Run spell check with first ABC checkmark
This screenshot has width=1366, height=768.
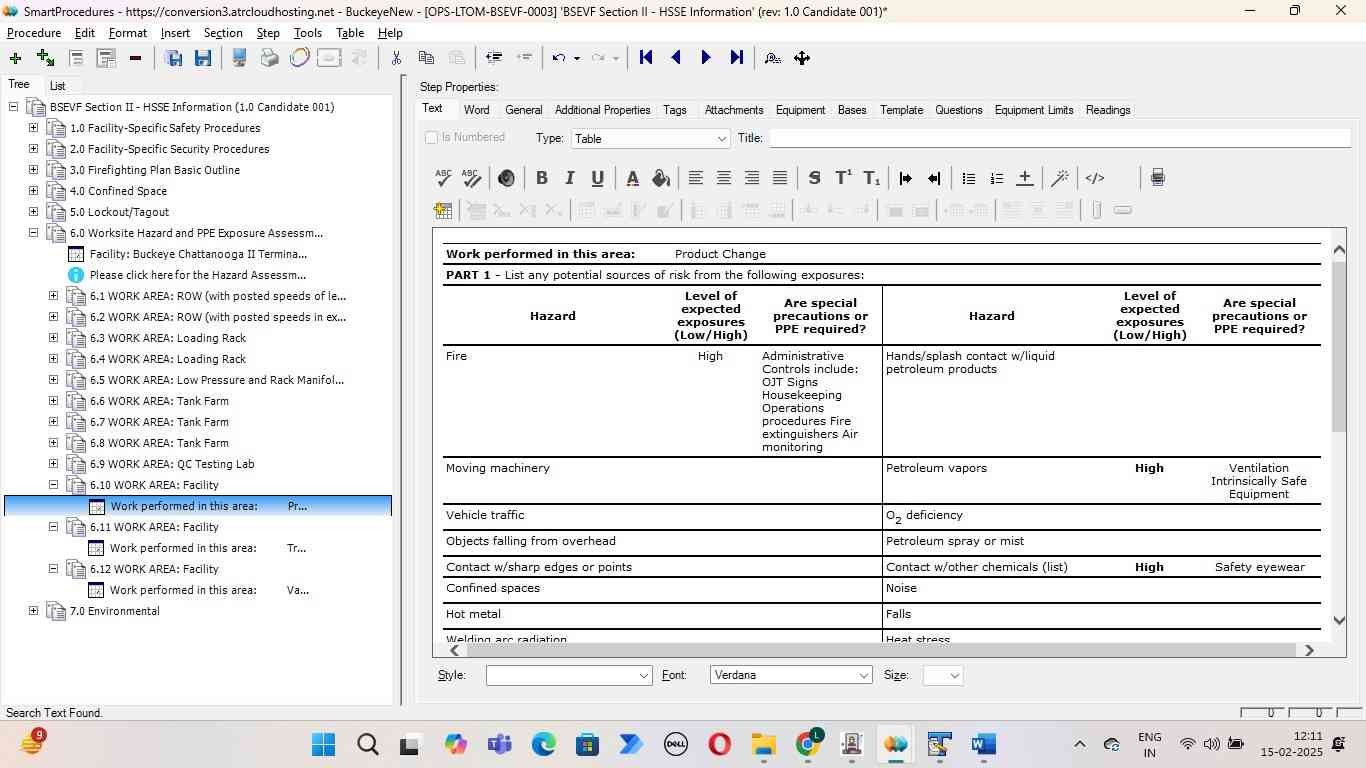[x=444, y=178]
